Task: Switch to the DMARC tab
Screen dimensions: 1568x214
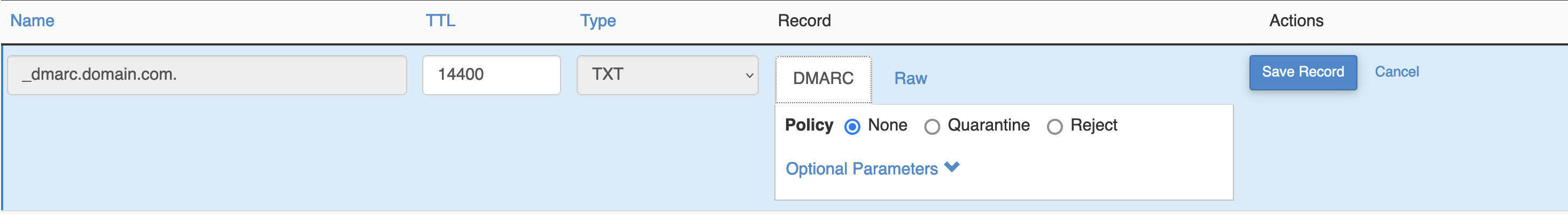Action: pyautogui.click(x=823, y=79)
